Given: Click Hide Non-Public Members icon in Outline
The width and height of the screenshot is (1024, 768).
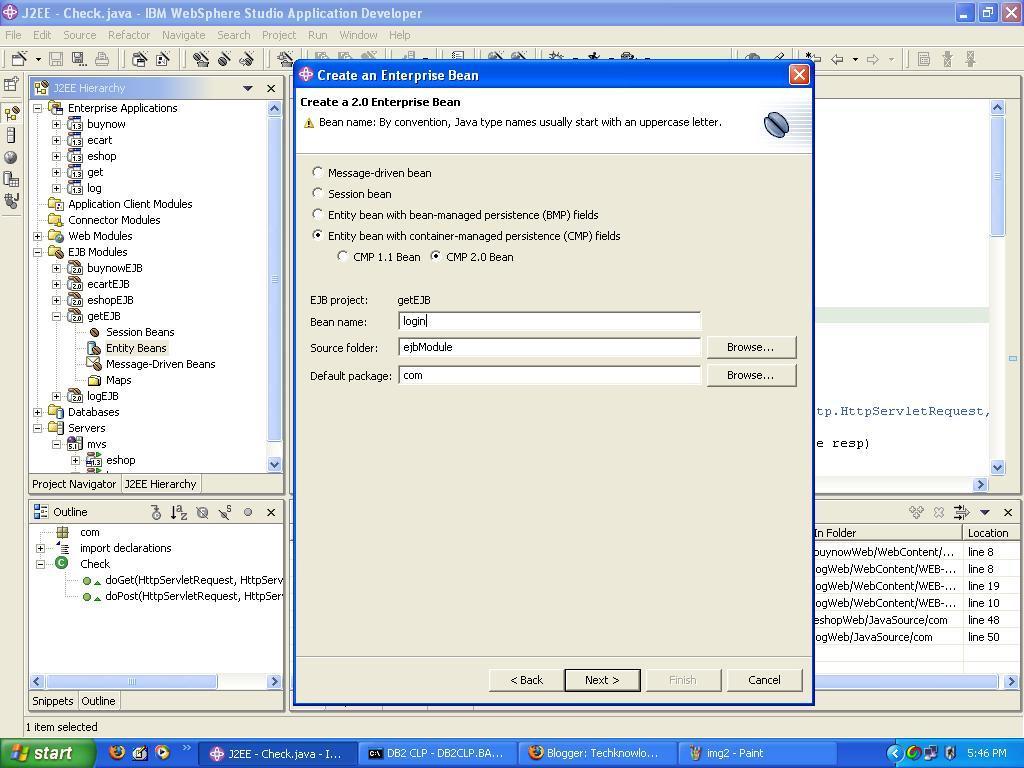Looking at the screenshot, I should tap(248, 513).
